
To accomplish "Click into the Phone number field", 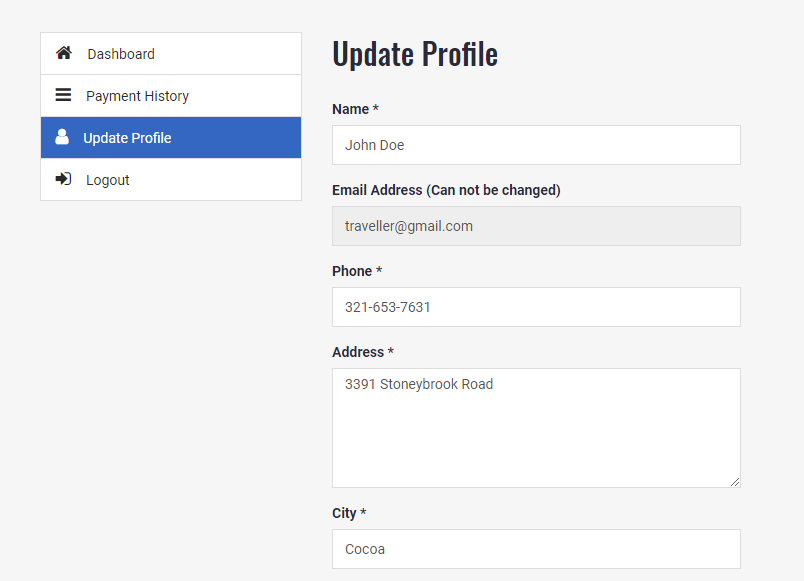I will tap(536, 307).
